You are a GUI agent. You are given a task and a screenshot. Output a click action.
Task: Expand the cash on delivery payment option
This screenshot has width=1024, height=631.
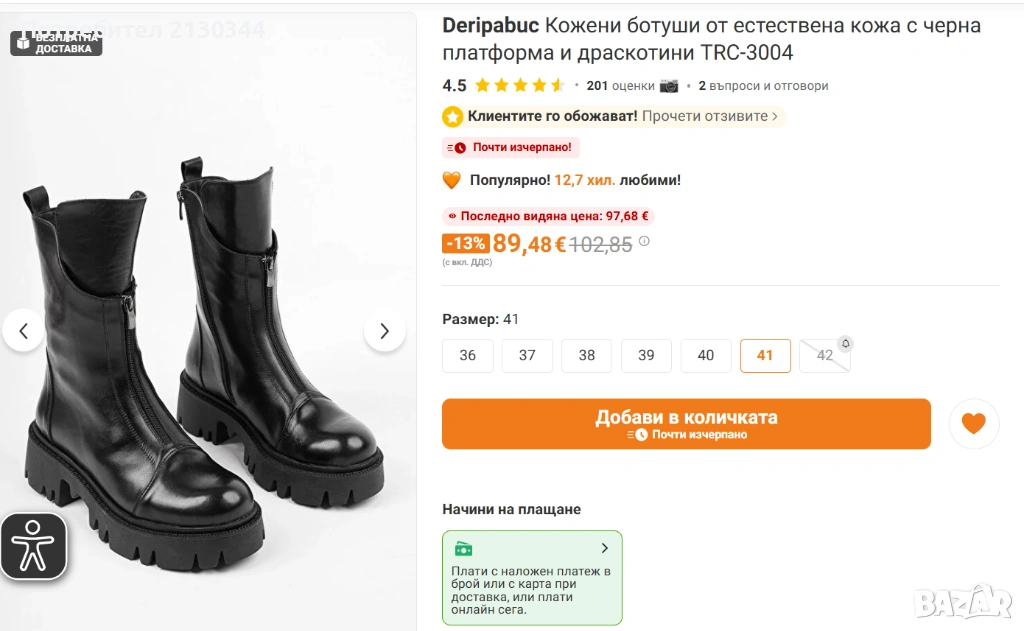604,548
